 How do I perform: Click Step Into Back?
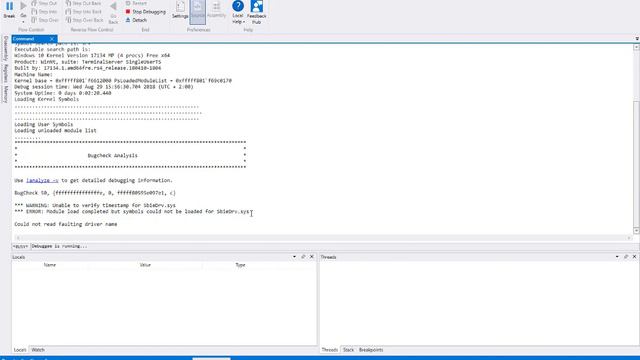pyautogui.click(x=83, y=11)
